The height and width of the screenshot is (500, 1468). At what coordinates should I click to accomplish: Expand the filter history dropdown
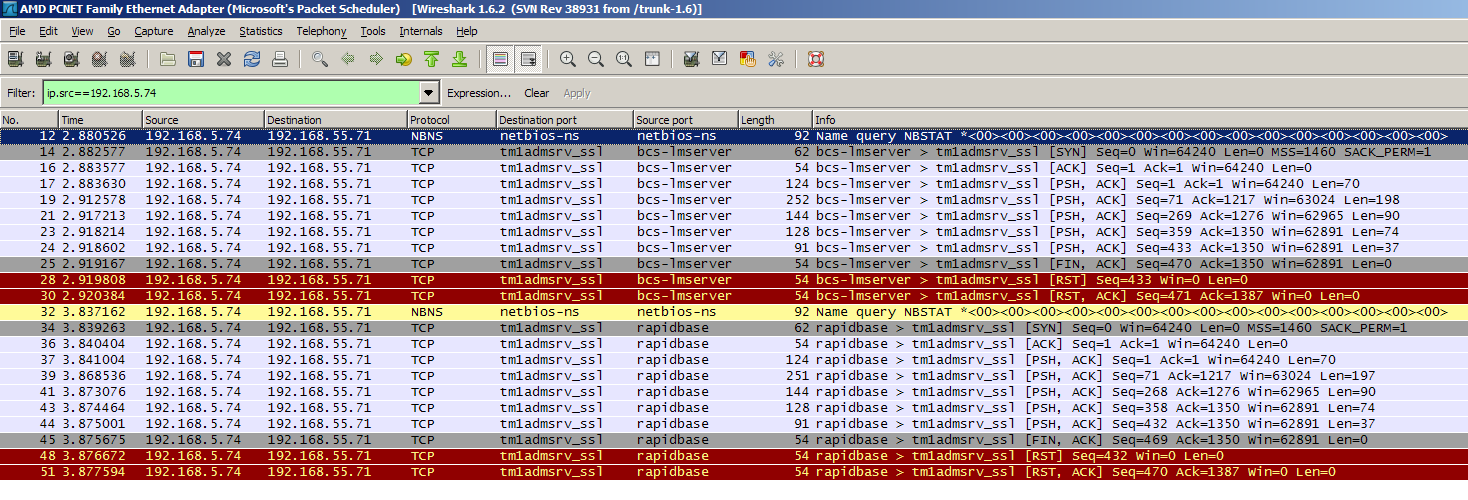click(430, 93)
